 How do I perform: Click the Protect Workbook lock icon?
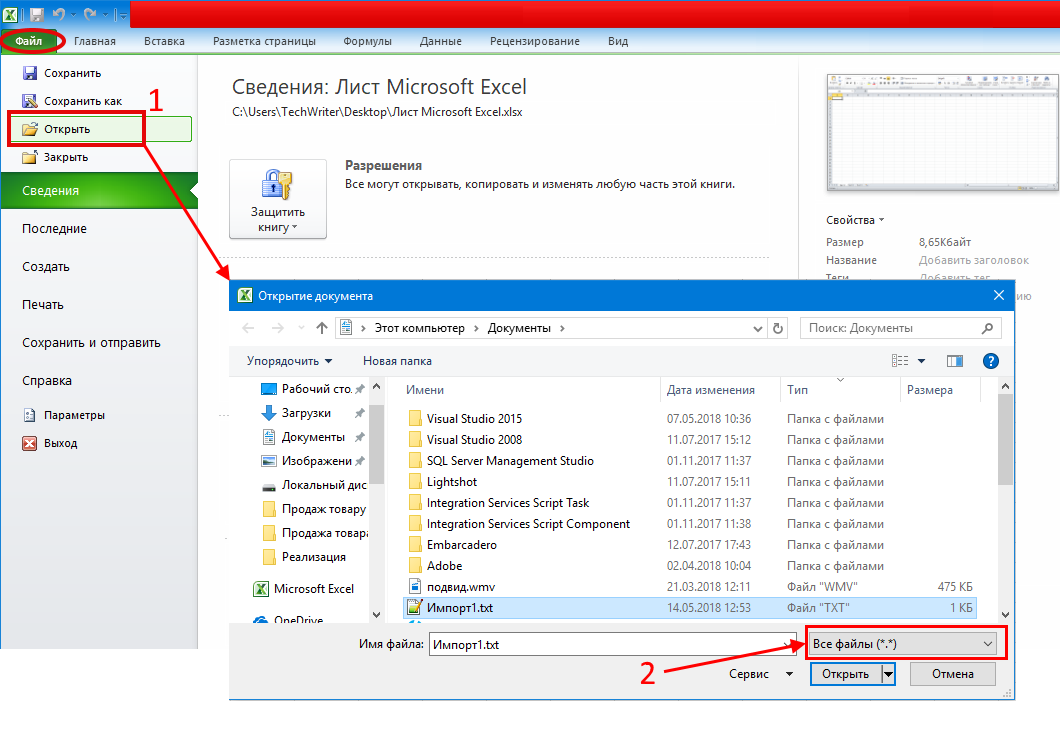click(x=276, y=185)
